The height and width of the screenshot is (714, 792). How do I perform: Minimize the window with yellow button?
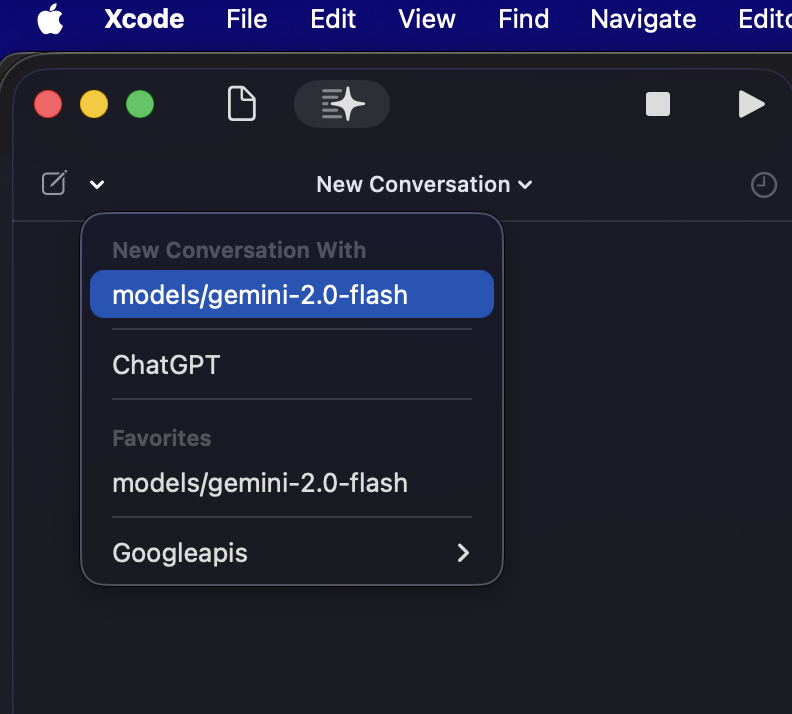(94, 104)
